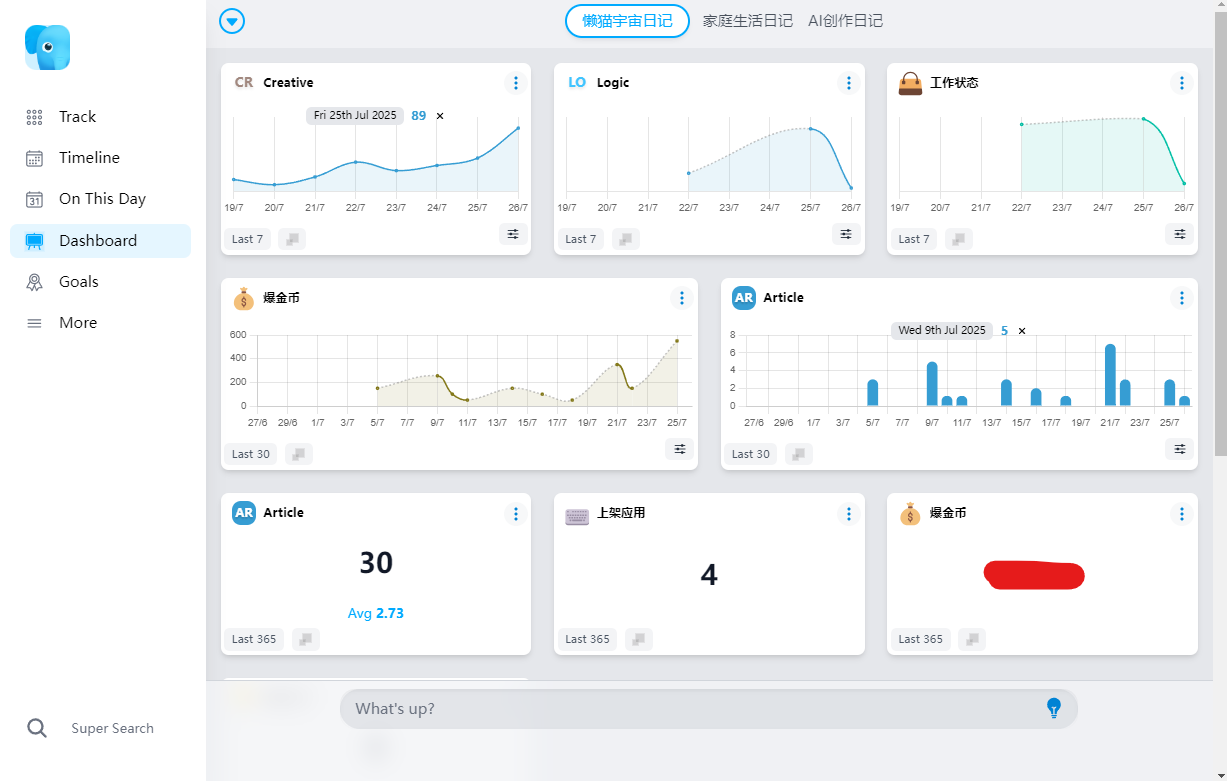This screenshot has width=1227, height=781.
Task: Switch to 家庭生活日记 journal tab
Action: pyautogui.click(x=748, y=21)
